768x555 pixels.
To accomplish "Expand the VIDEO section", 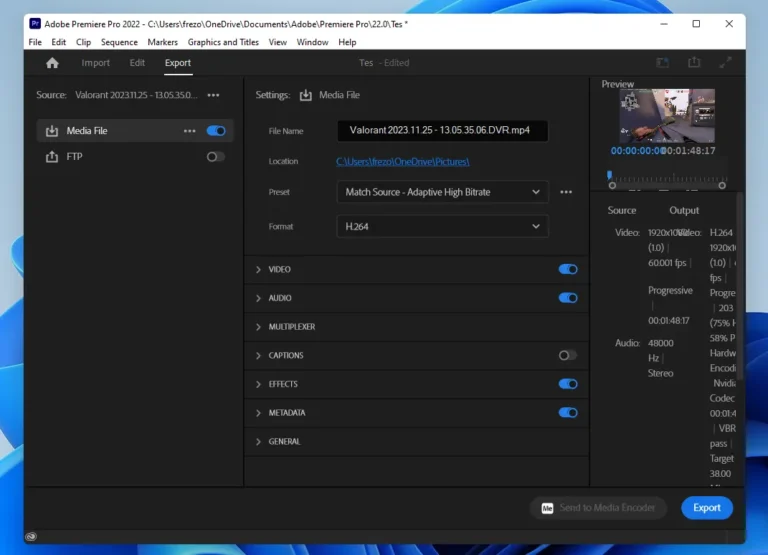I will [258, 269].
